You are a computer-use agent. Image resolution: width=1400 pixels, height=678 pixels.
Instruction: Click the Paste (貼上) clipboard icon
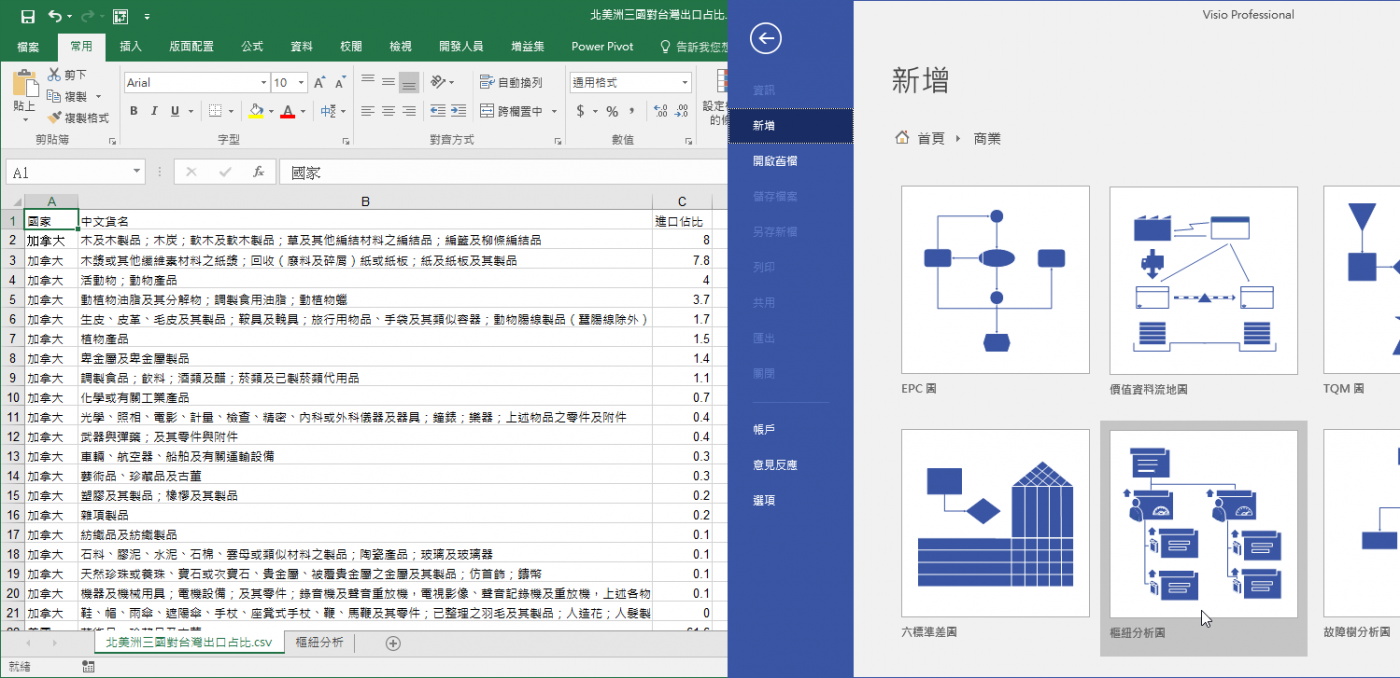click(25, 84)
